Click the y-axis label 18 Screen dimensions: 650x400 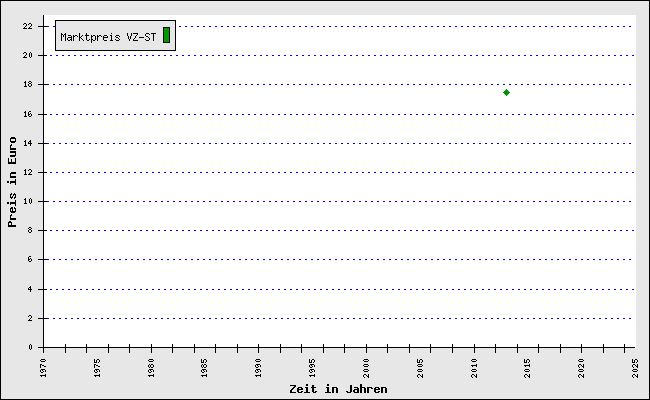coord(27,84)
